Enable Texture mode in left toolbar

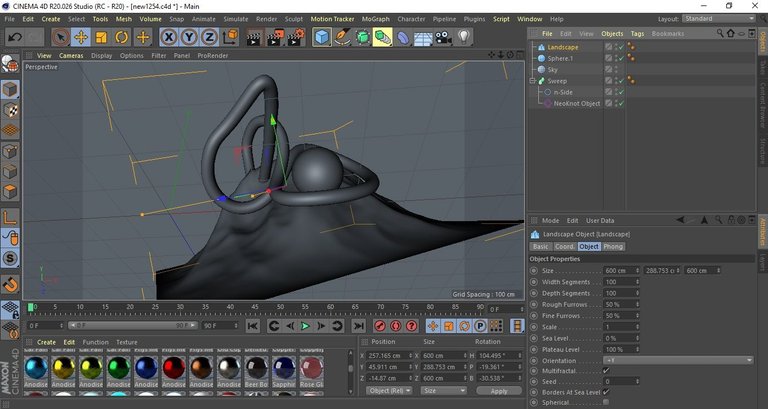coord(10,110)
